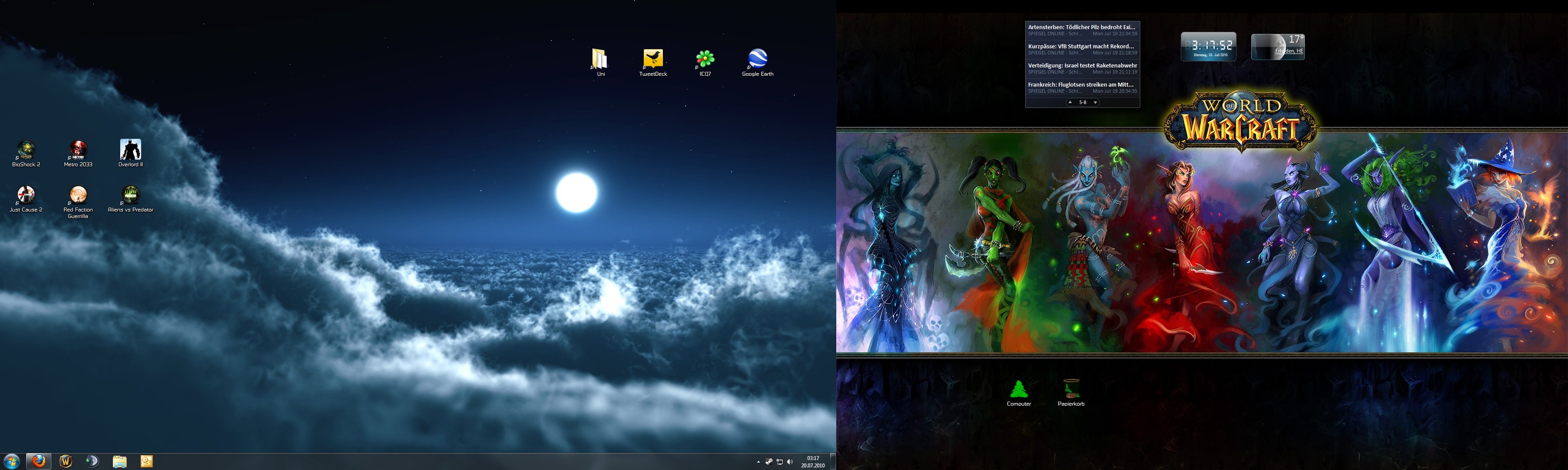Open the Kurzpässe VfB Stuttgart headline
This screenshot has width=1568, height=470.
[x=1081, y=46]
